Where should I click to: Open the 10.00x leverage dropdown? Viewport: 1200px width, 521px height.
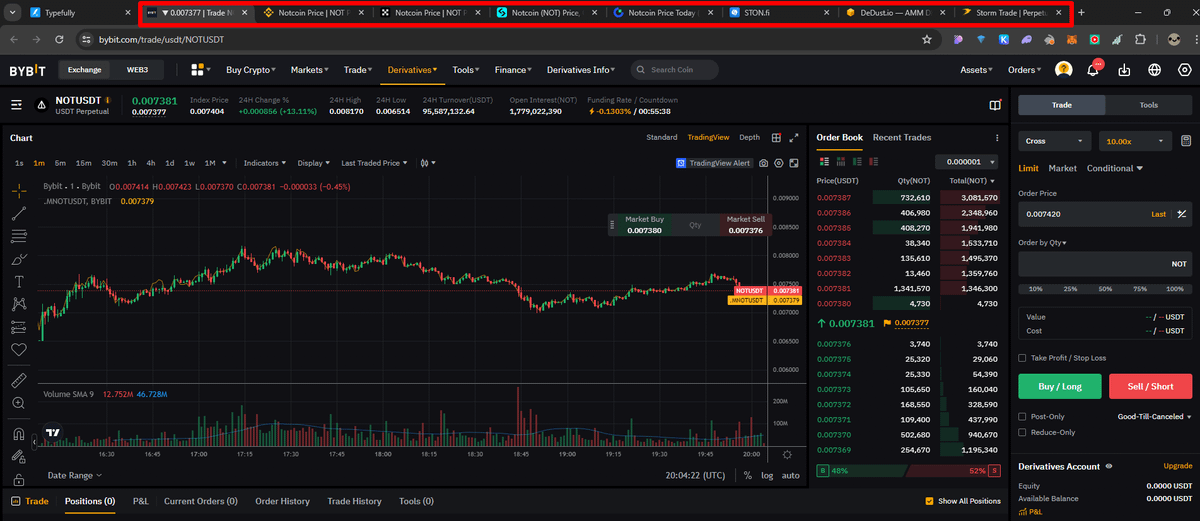1135,142
